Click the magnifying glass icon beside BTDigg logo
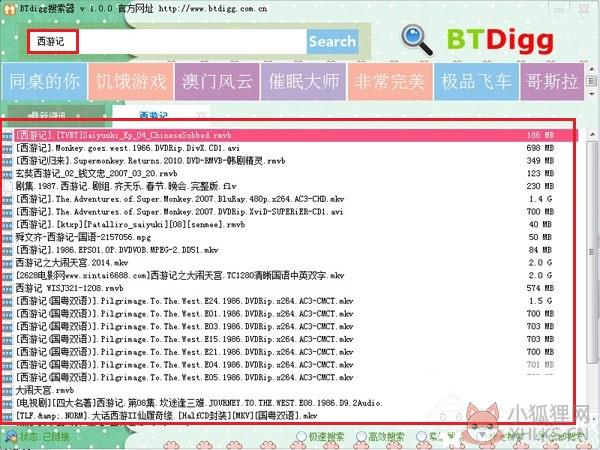Viewport: 600px width, 450px height. tap(417, 40)
